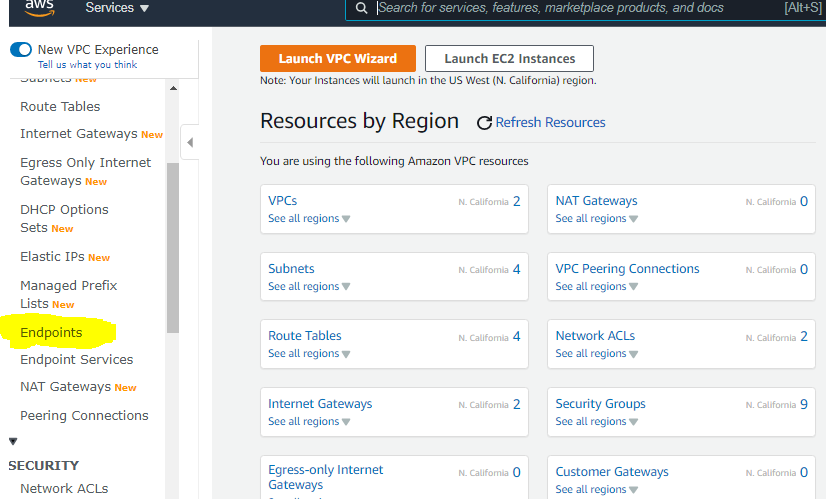Click the Launch VPC Wizard button
Screen dimensions: 826x499
338,58
